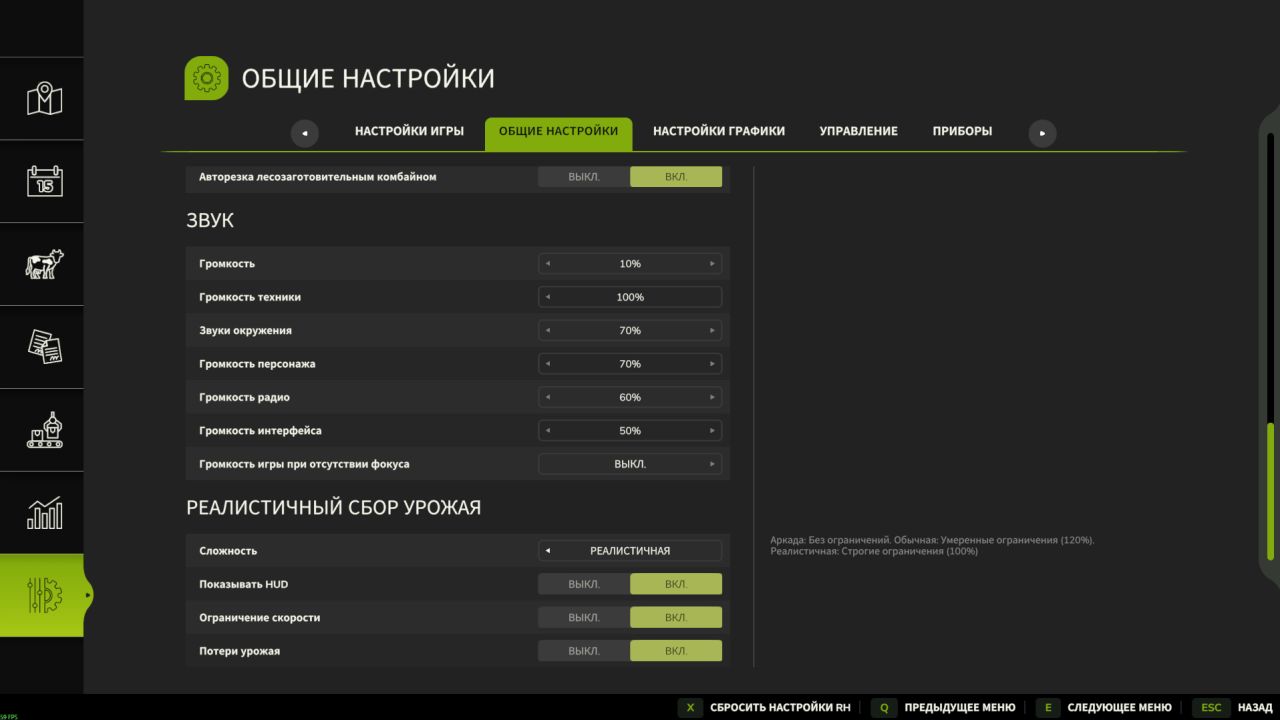Click the left arrow before tabs
Screen dimensions: 1280x720
304,133
